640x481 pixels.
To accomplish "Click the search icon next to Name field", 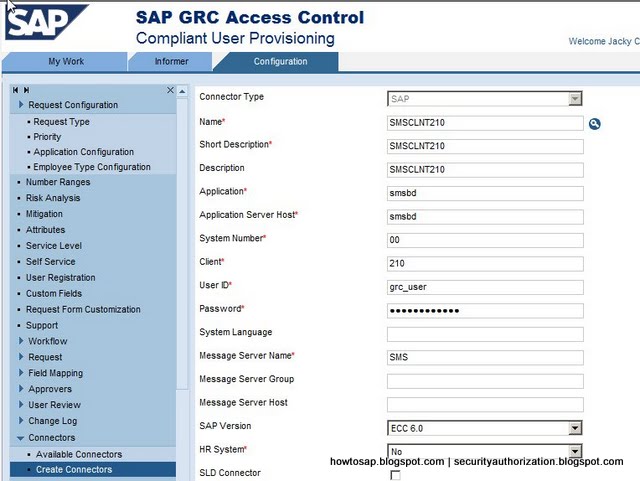I will point(595,124).
